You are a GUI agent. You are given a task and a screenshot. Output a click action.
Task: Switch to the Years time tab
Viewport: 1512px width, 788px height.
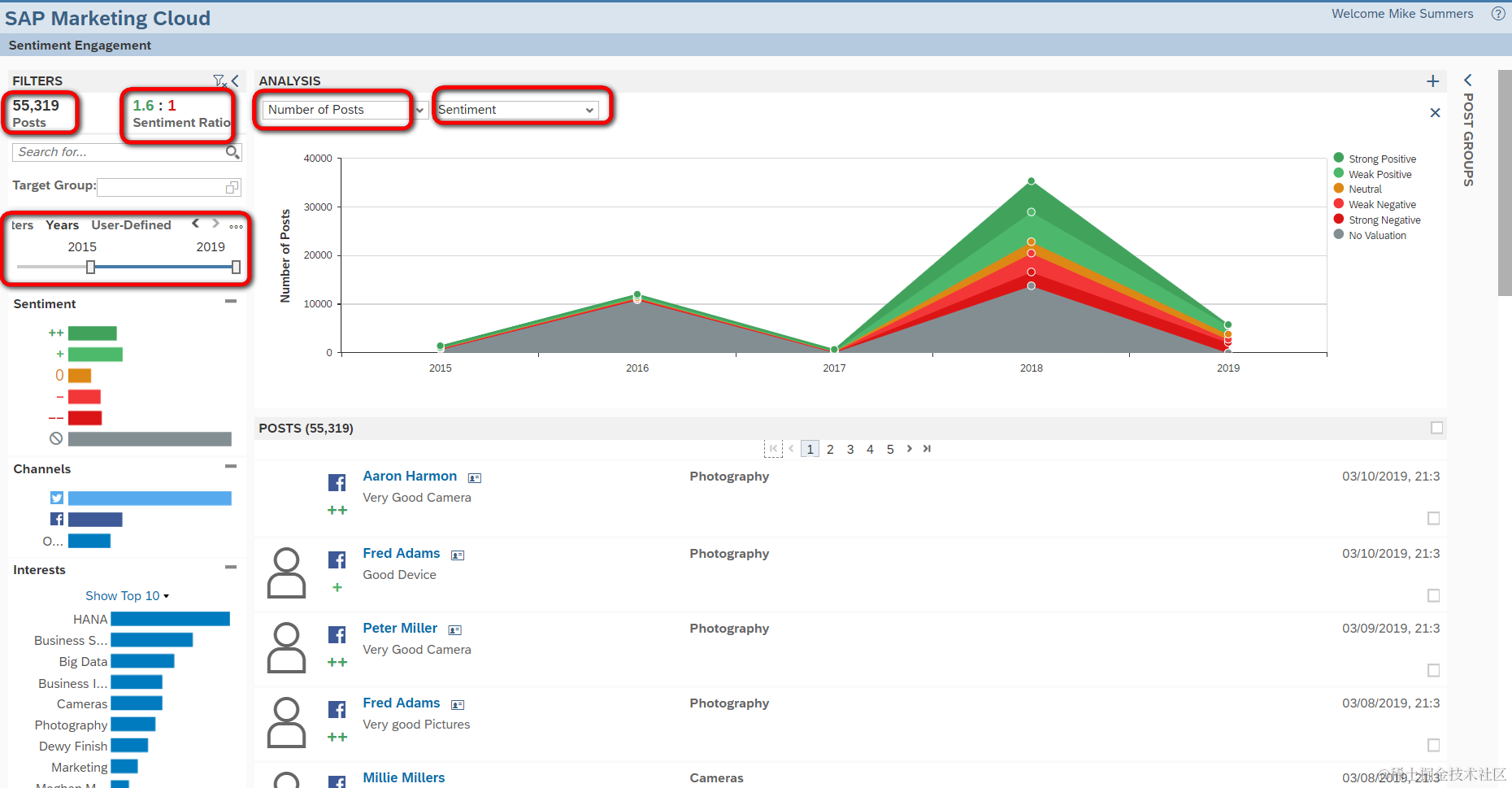tap(63, 225)
